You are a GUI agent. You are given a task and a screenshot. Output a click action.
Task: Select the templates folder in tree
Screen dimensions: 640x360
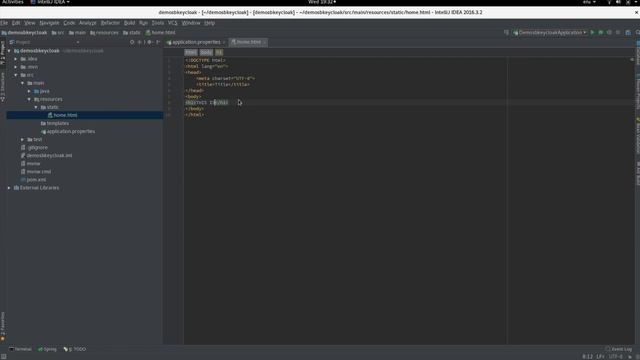pyautogui.click(x=55, y=123)
